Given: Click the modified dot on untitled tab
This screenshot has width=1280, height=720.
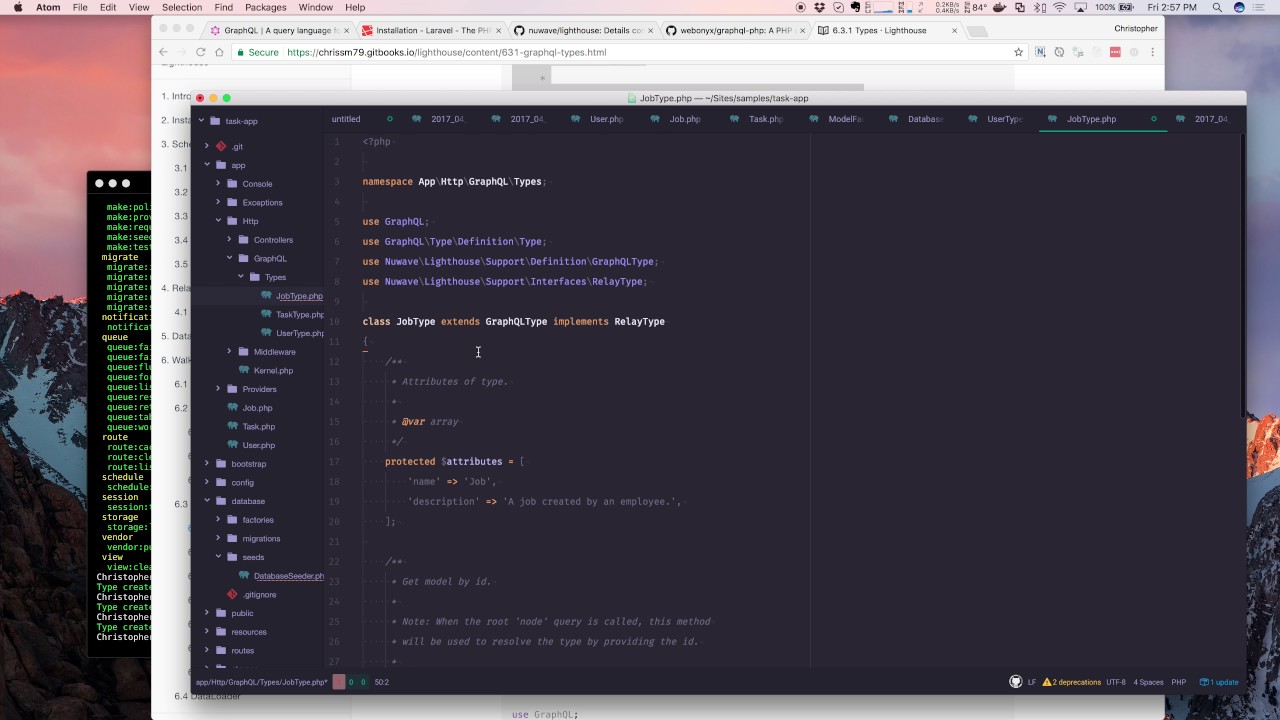Looking at the screenshot, I should point(390,119).
